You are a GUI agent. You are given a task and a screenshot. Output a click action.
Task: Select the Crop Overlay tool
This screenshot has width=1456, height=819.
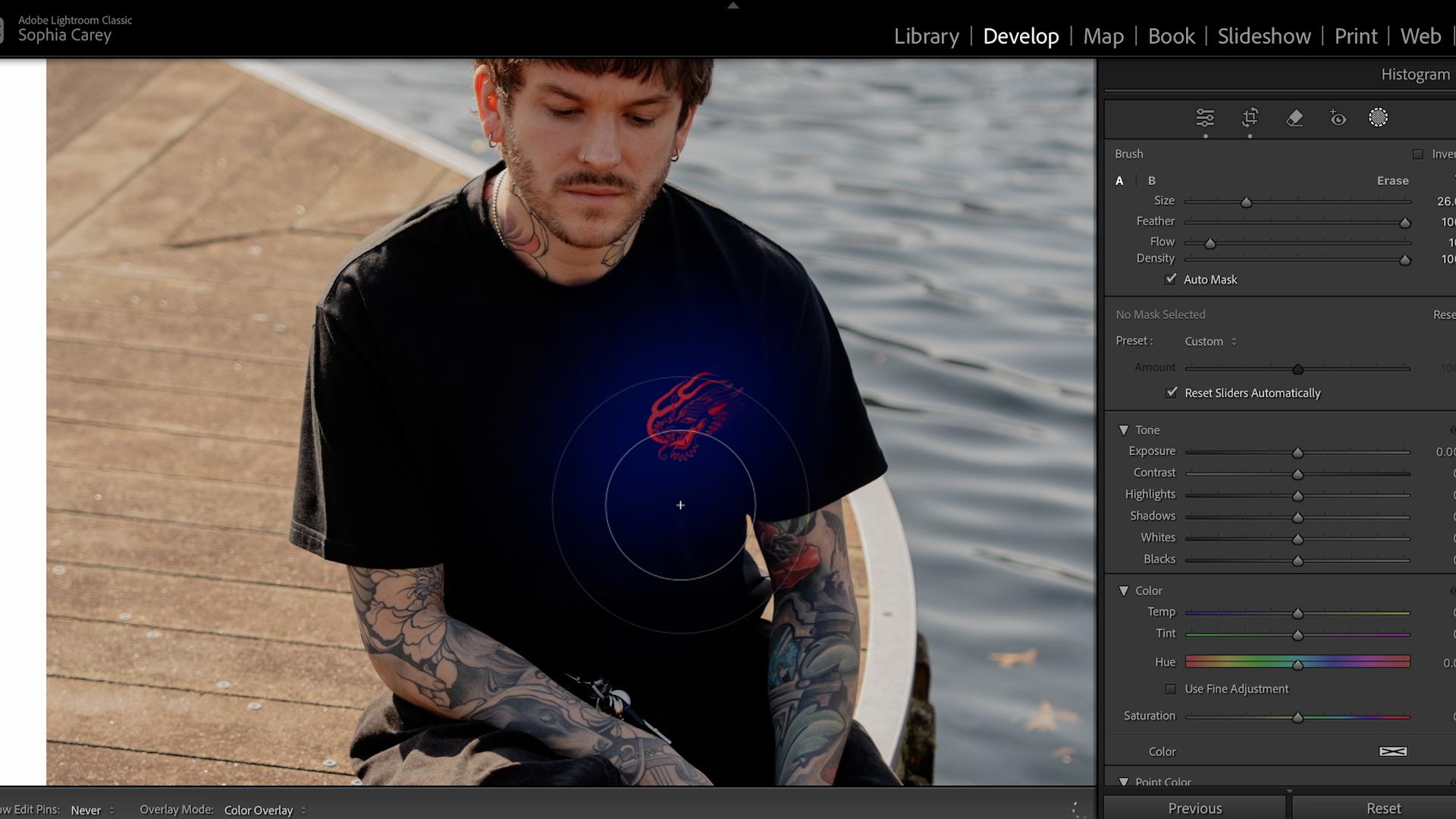(1250, 118)
